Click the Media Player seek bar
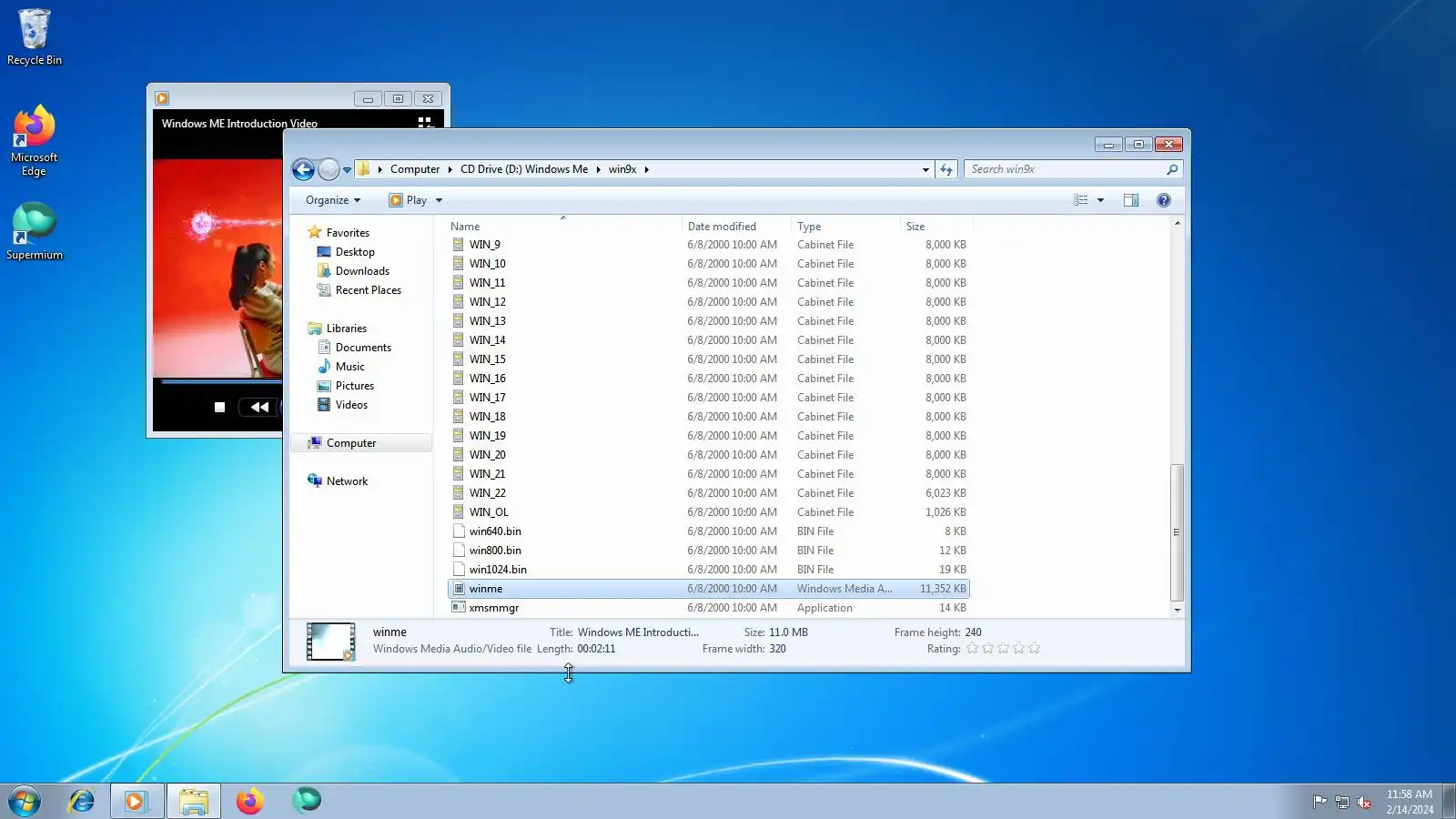This screenshot has height=819, width=1456. click(221, 381)
